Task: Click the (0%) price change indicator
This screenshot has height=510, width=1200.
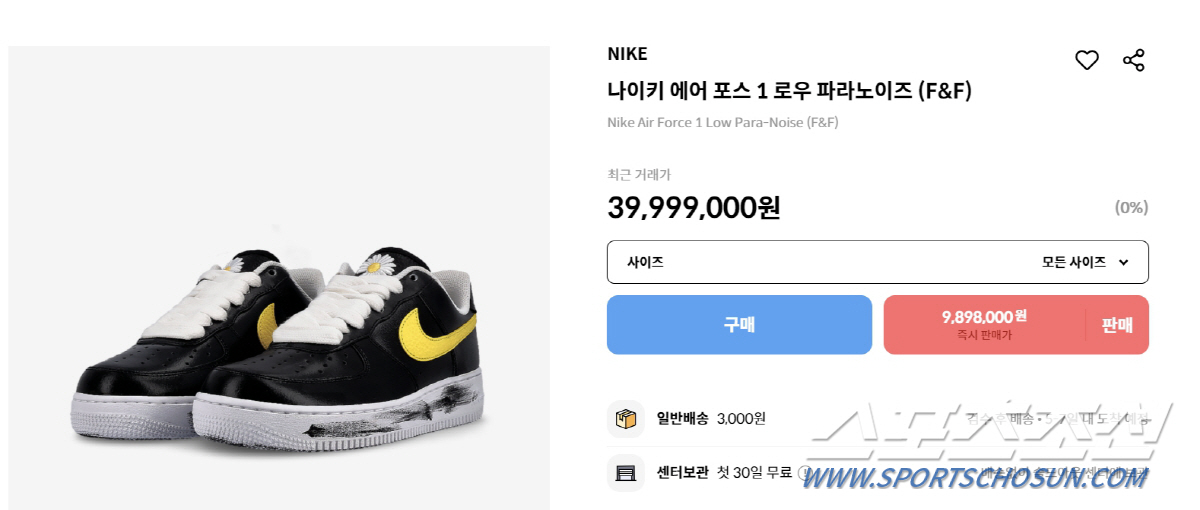Action: [1131, 208]
